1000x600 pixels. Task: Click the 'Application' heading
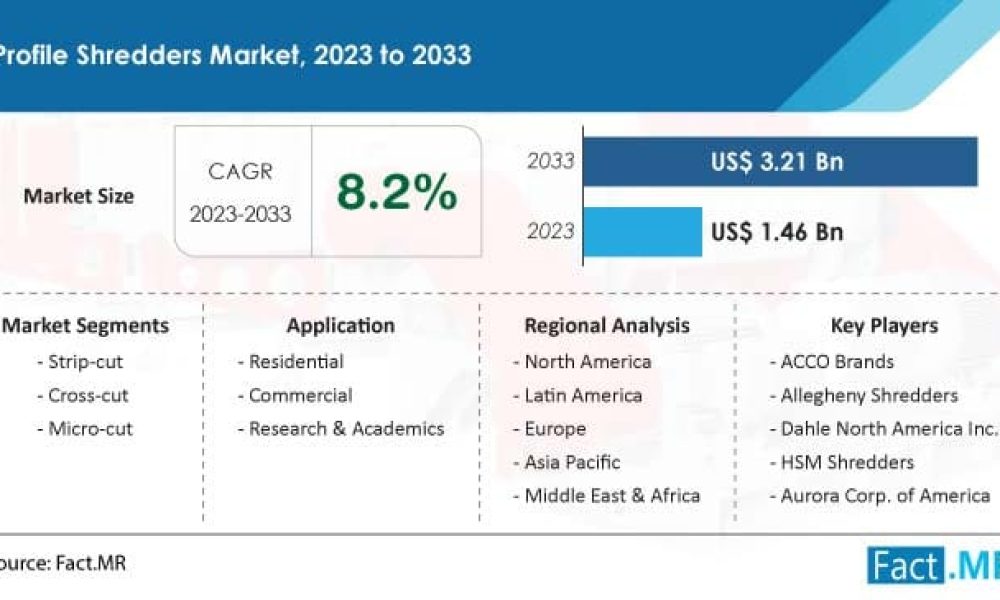point(341,326)
